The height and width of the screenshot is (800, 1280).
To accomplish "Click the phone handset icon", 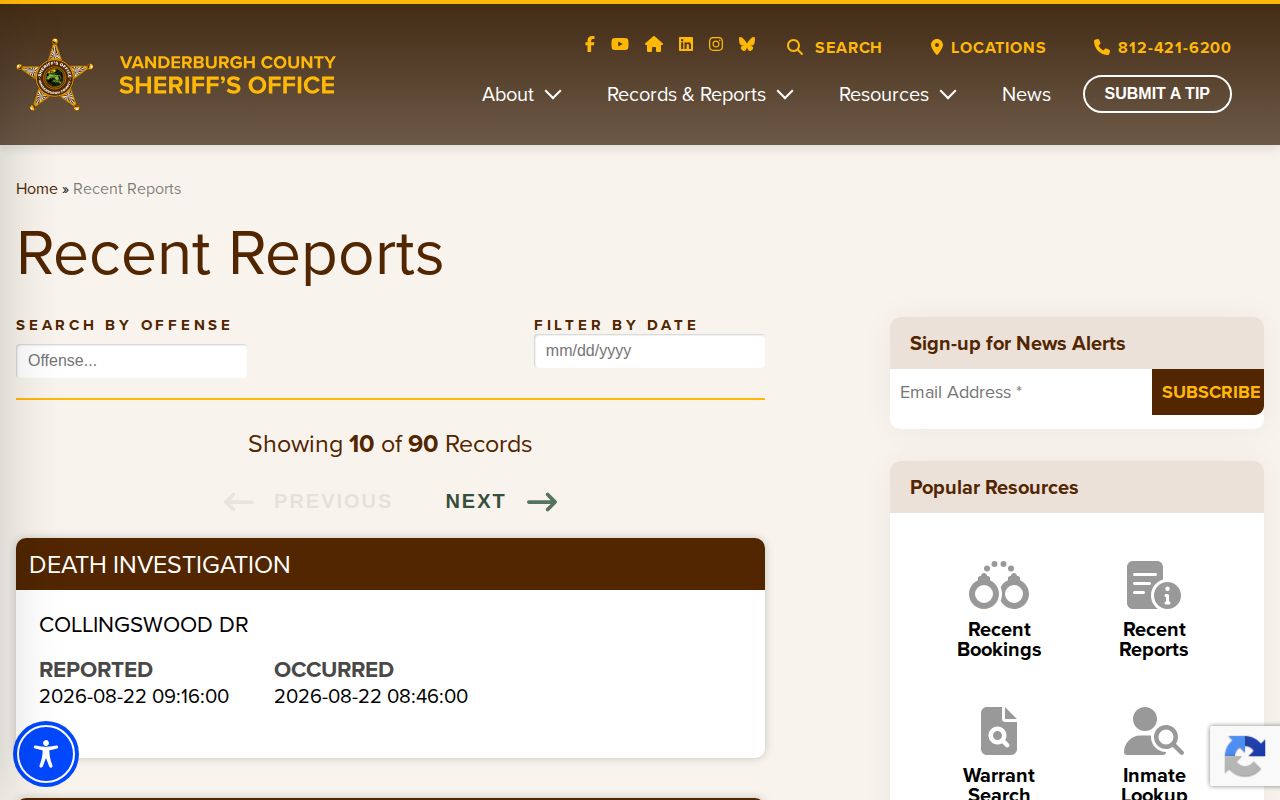I will click(1102, 47).
